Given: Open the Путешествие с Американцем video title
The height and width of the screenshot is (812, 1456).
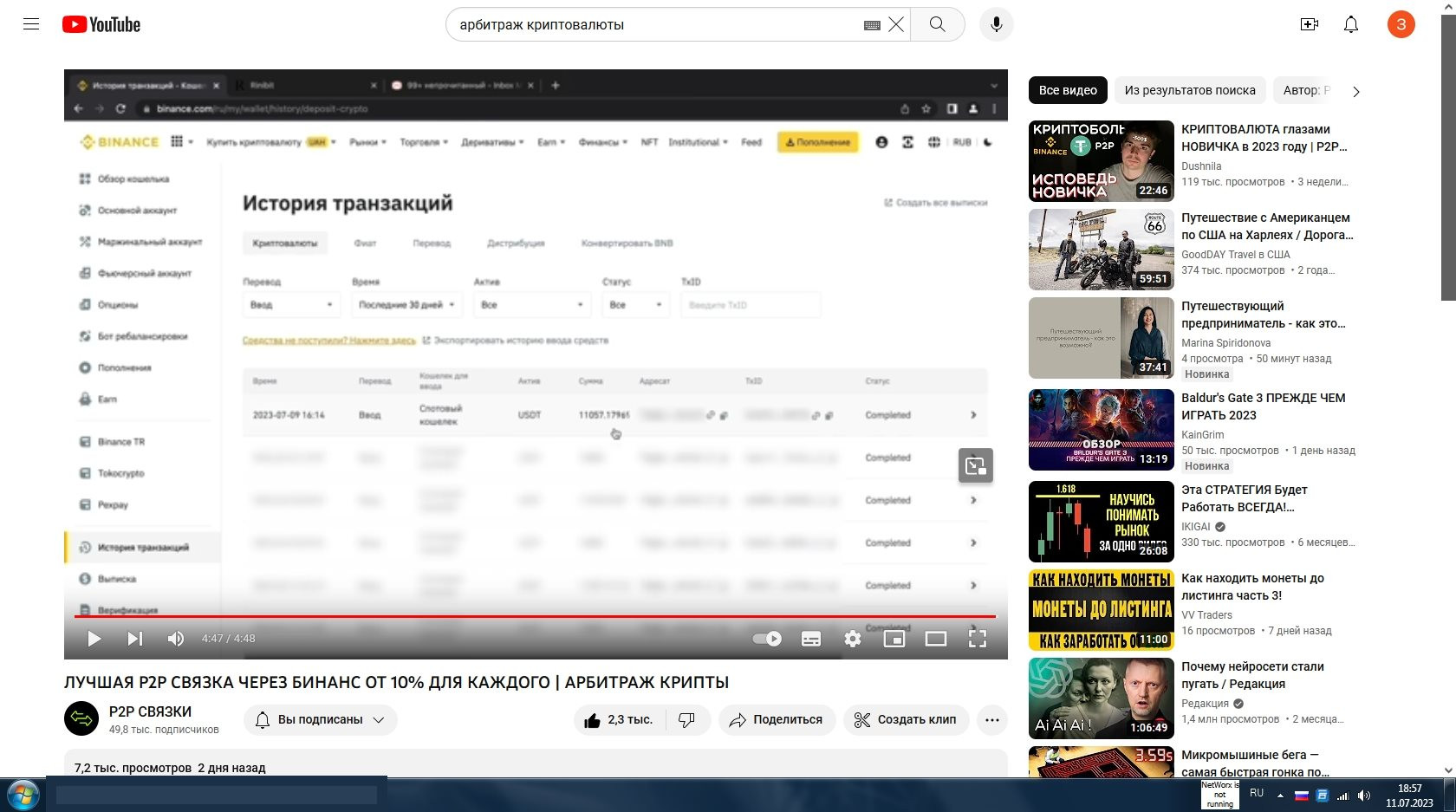Looking at the screenshot, I should tap(1266, 226).
